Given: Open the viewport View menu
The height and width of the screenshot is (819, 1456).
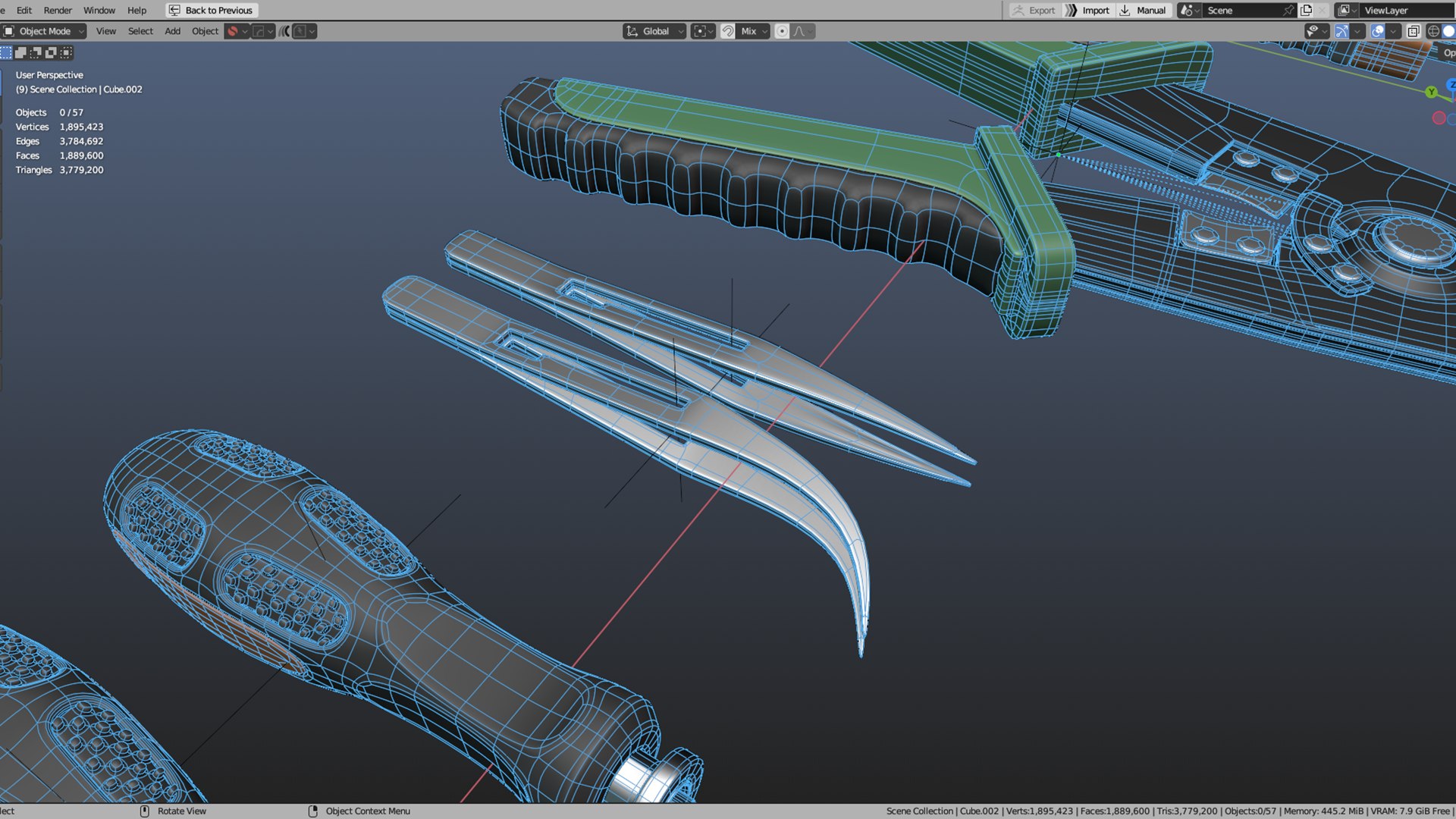Looking at the screenshot, I should [x=106, y=31].
